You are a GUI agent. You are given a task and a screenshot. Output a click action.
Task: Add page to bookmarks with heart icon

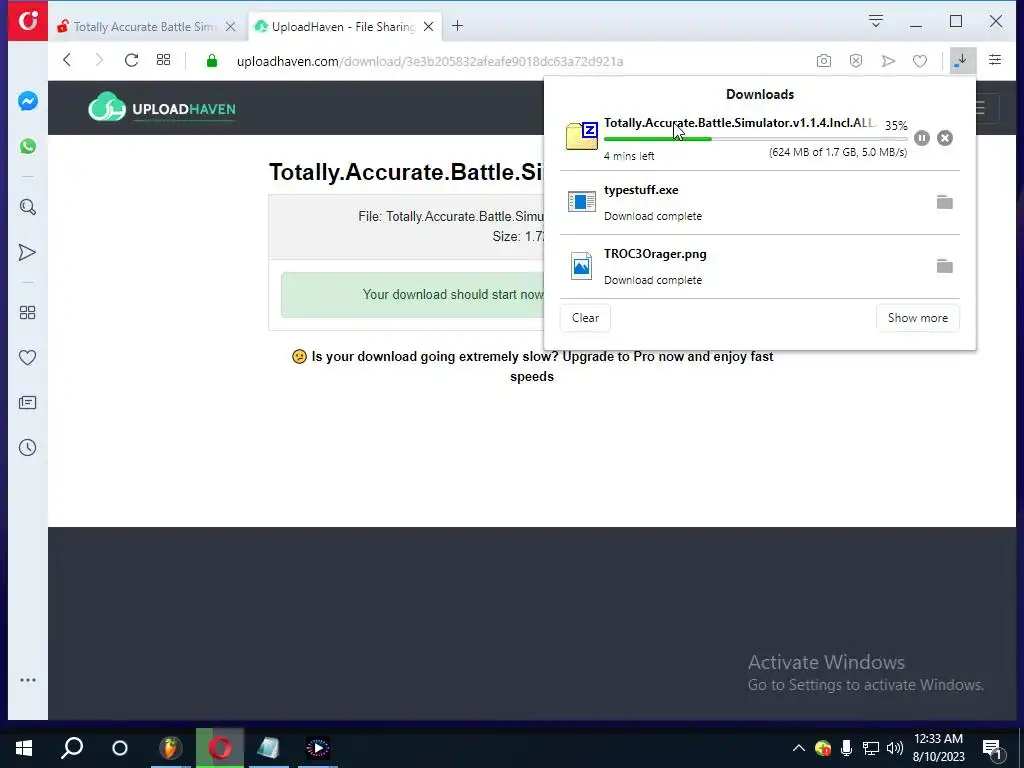coord(920,61)
